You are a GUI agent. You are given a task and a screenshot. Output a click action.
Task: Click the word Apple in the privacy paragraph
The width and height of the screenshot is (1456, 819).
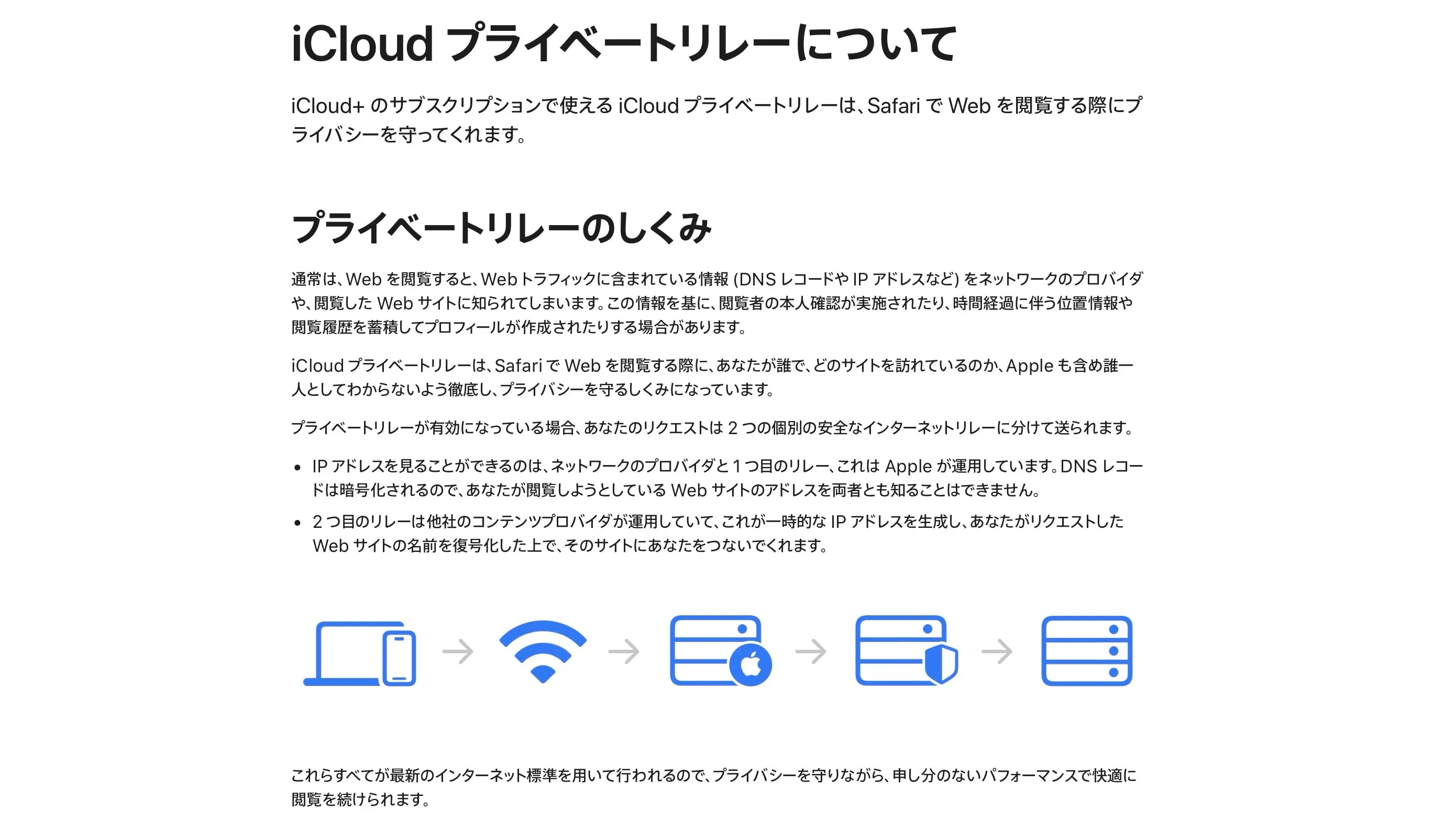[x=1029, y=368]
